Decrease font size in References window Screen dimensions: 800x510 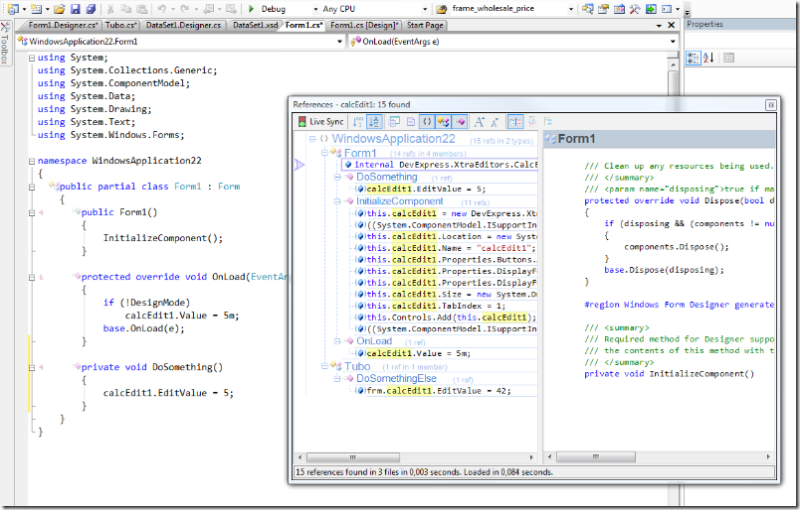click(494, 121)
